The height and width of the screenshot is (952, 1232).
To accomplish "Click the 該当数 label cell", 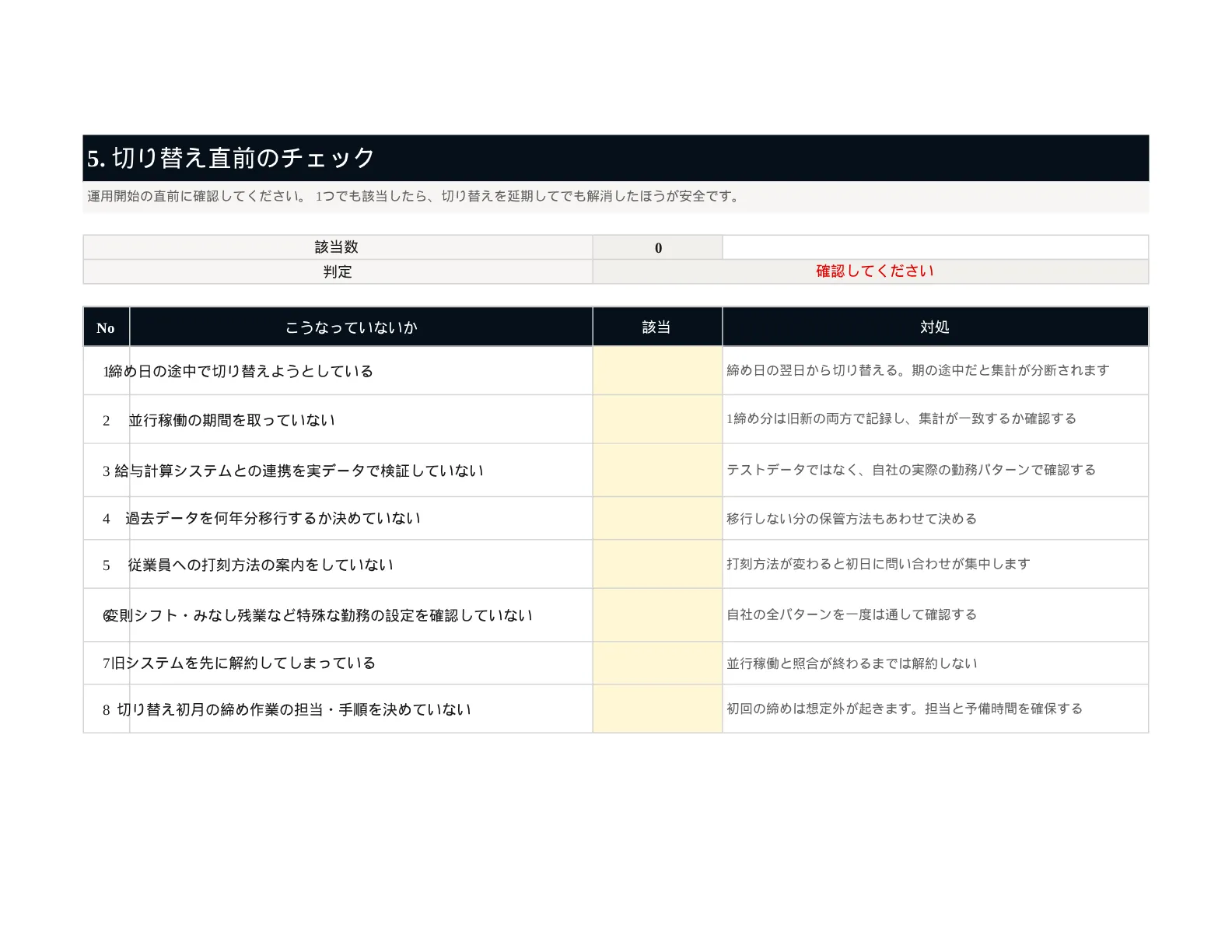I will (338, 247).
